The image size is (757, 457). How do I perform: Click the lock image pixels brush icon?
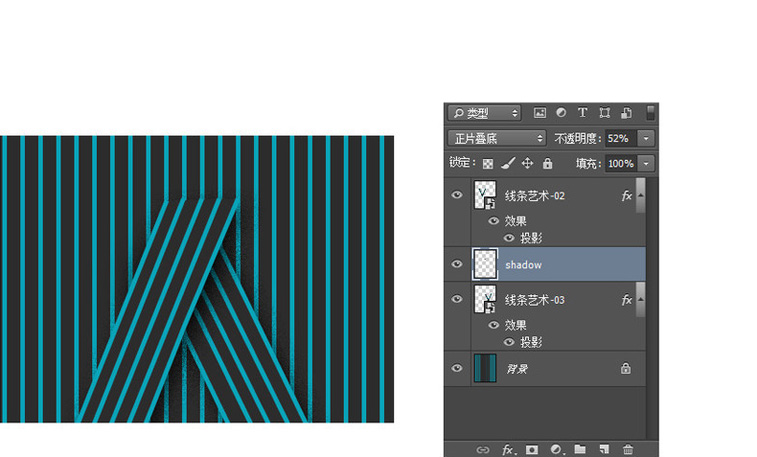point(508,163)
